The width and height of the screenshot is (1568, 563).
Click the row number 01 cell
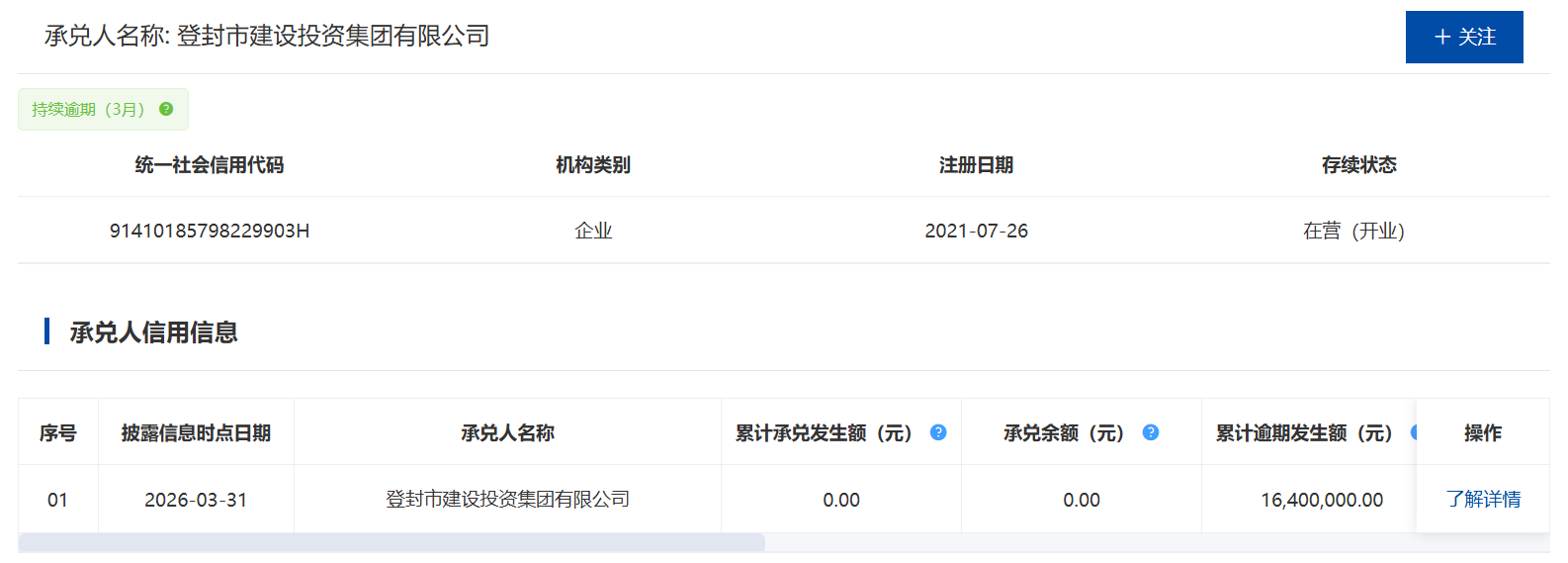pos(58,500)
